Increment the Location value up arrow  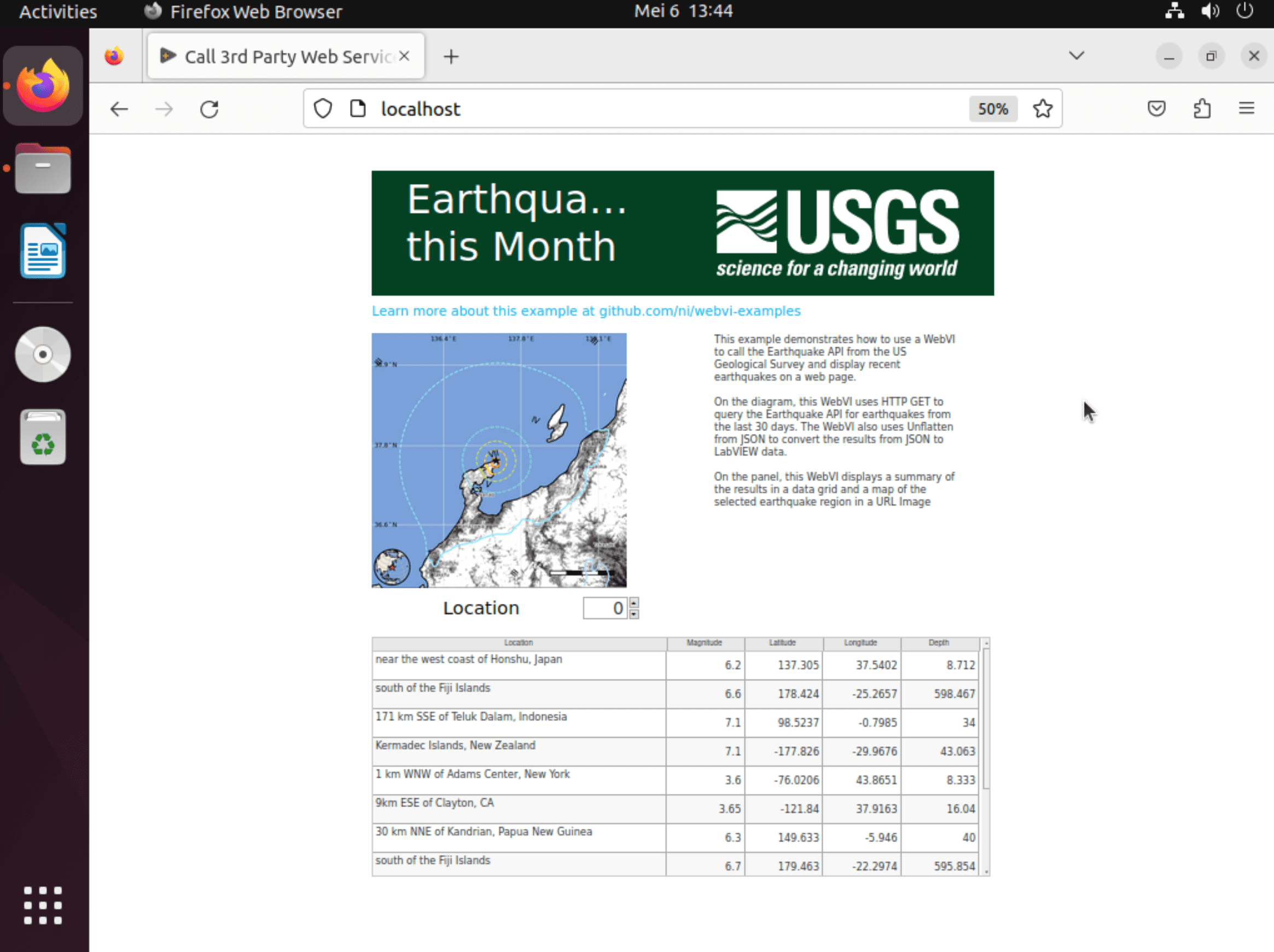coord(634,603)
